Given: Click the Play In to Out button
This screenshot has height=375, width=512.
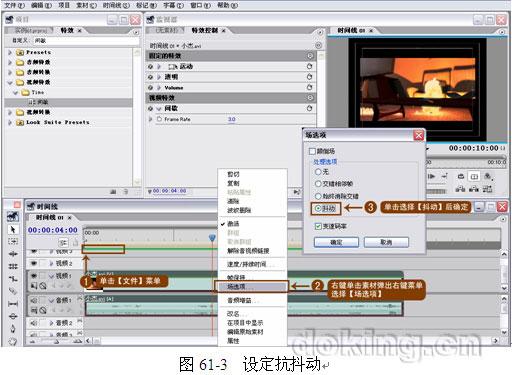Looking at the screenshot, I should [x=432, y=176].
